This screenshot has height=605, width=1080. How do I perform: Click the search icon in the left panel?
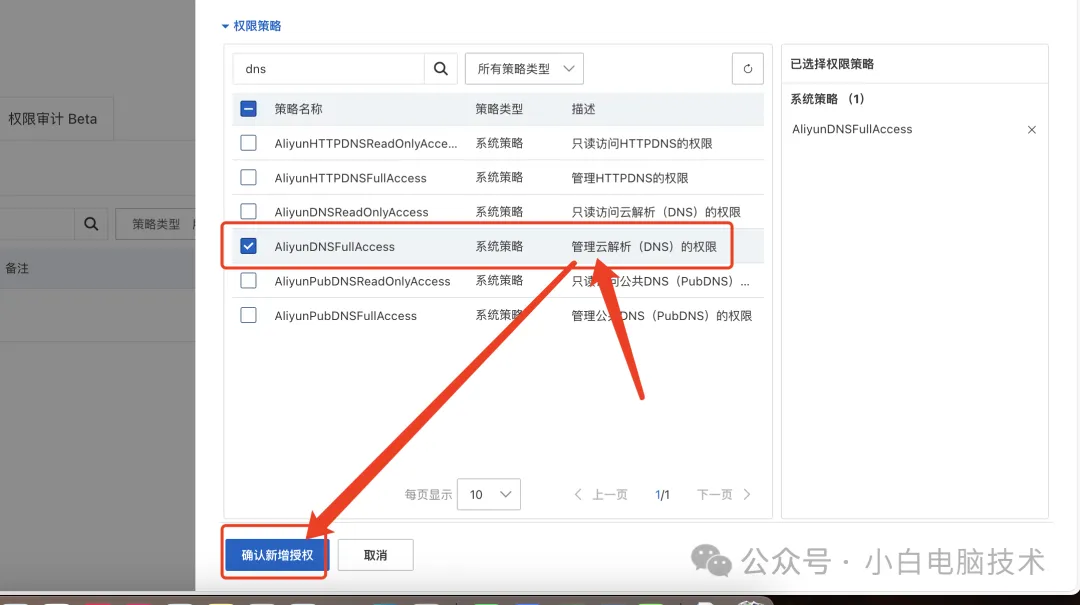90,223
